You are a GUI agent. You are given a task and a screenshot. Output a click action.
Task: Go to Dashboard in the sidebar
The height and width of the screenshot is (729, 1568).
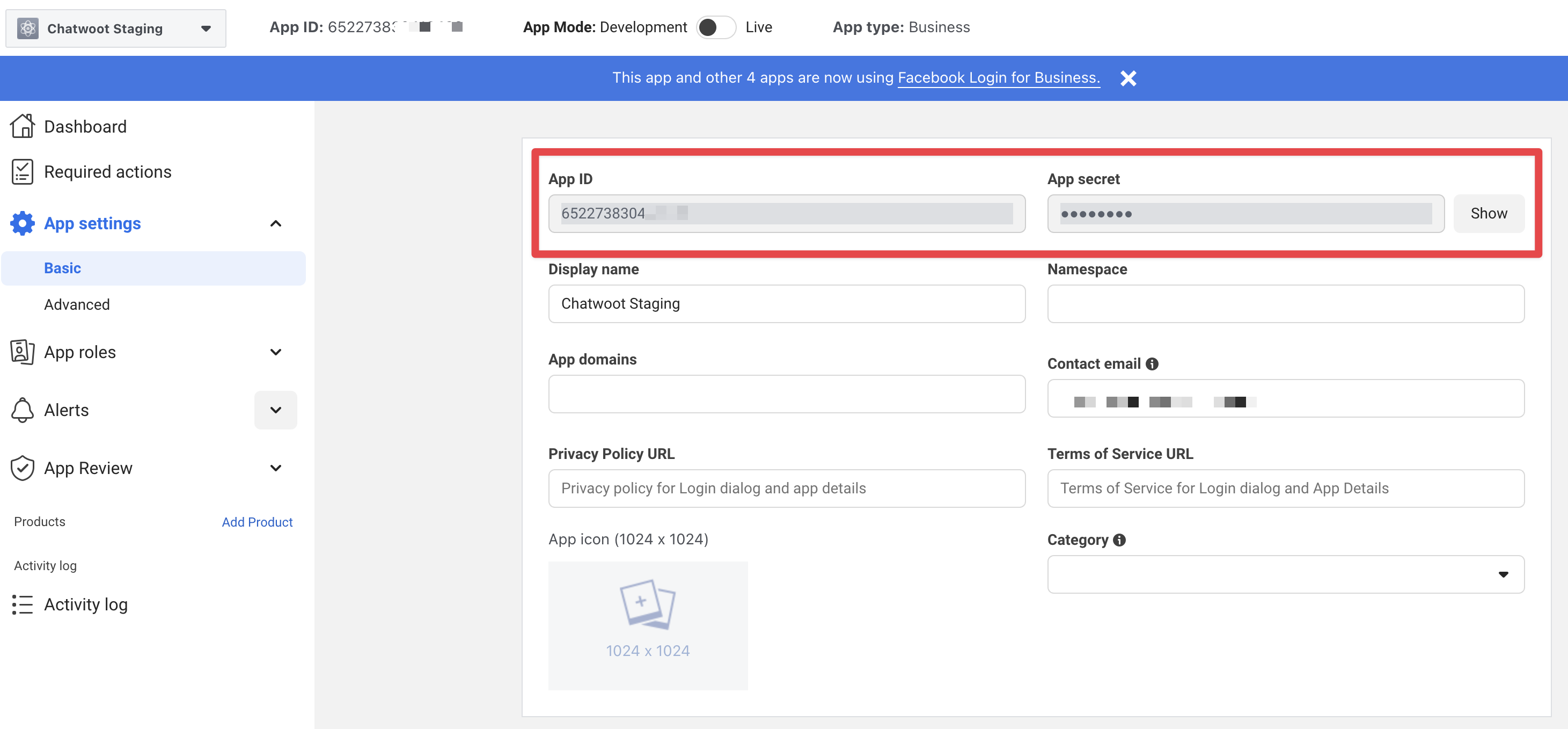(x=85, y=127)
